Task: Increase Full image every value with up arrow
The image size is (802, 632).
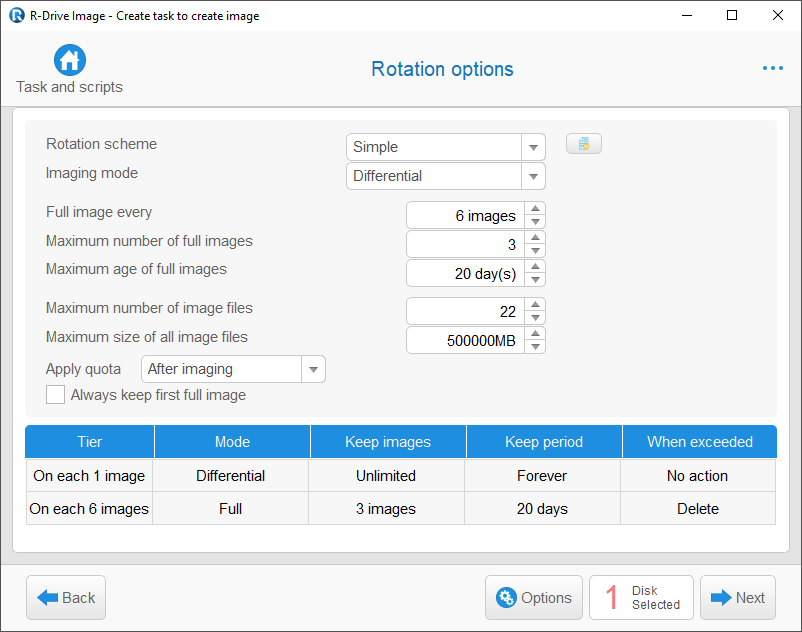Action: 535,209
